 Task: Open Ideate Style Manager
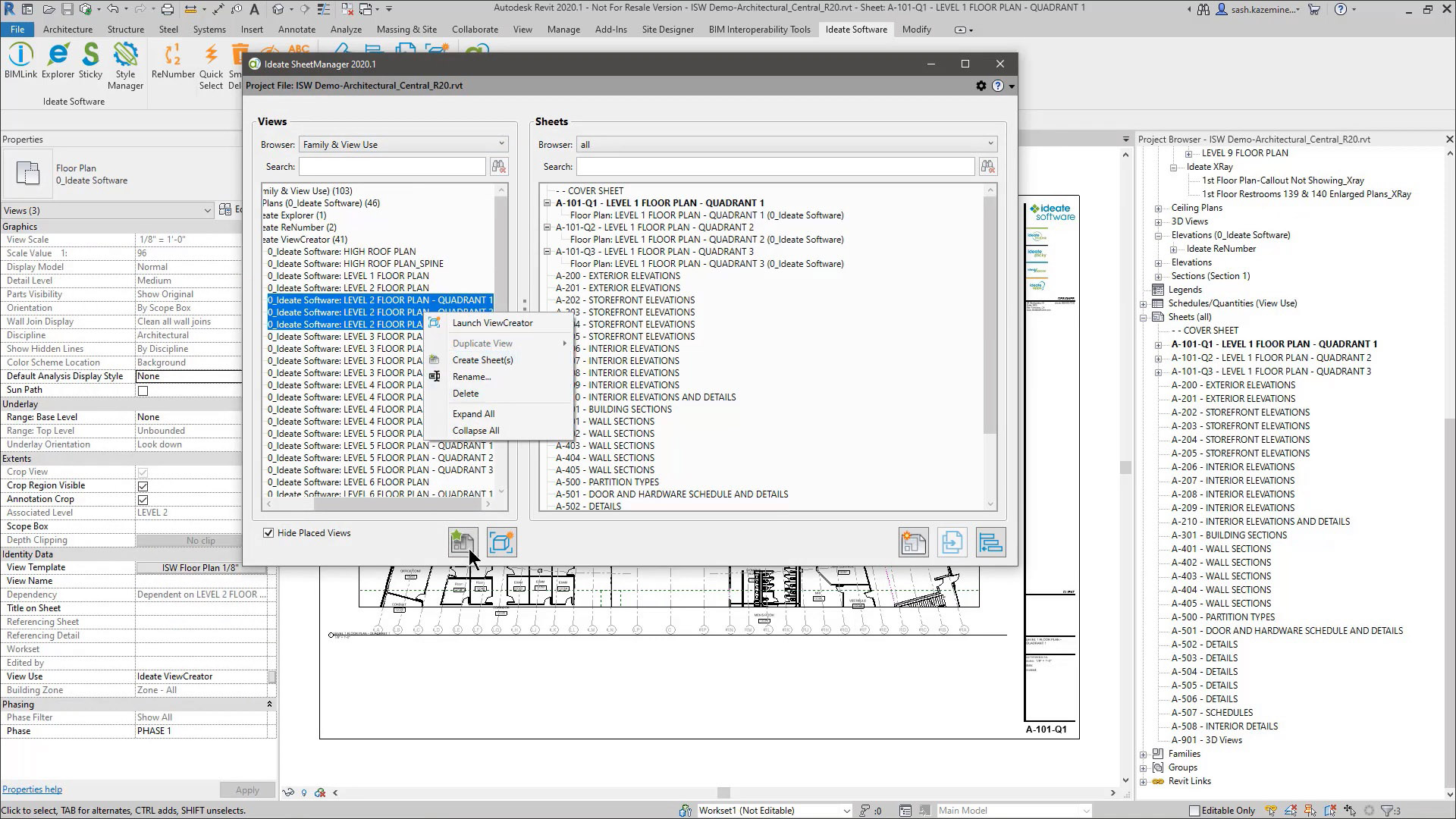point(125,66)
